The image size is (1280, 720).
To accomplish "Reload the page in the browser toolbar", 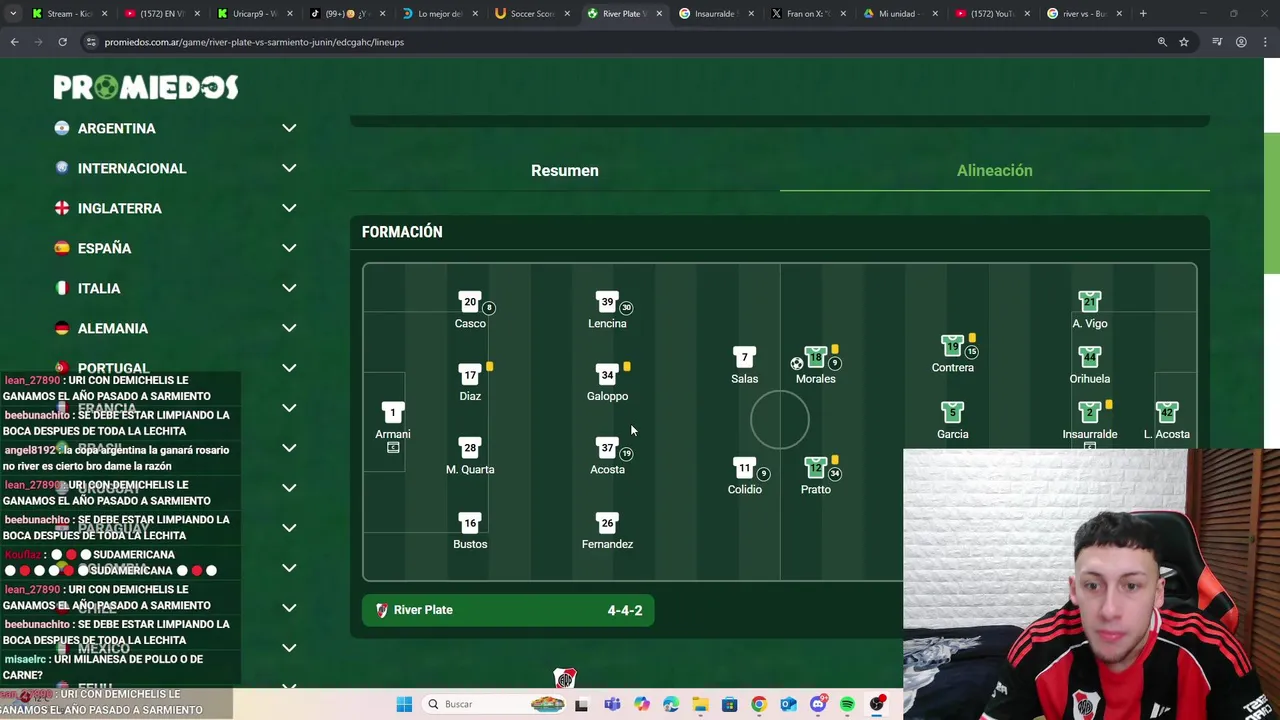I will pyautogui.click(x=62, y=42).
